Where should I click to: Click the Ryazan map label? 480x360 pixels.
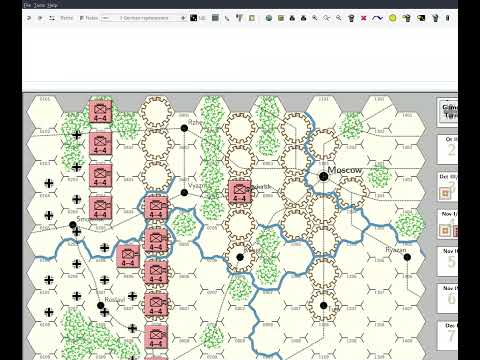click(396, 250)
